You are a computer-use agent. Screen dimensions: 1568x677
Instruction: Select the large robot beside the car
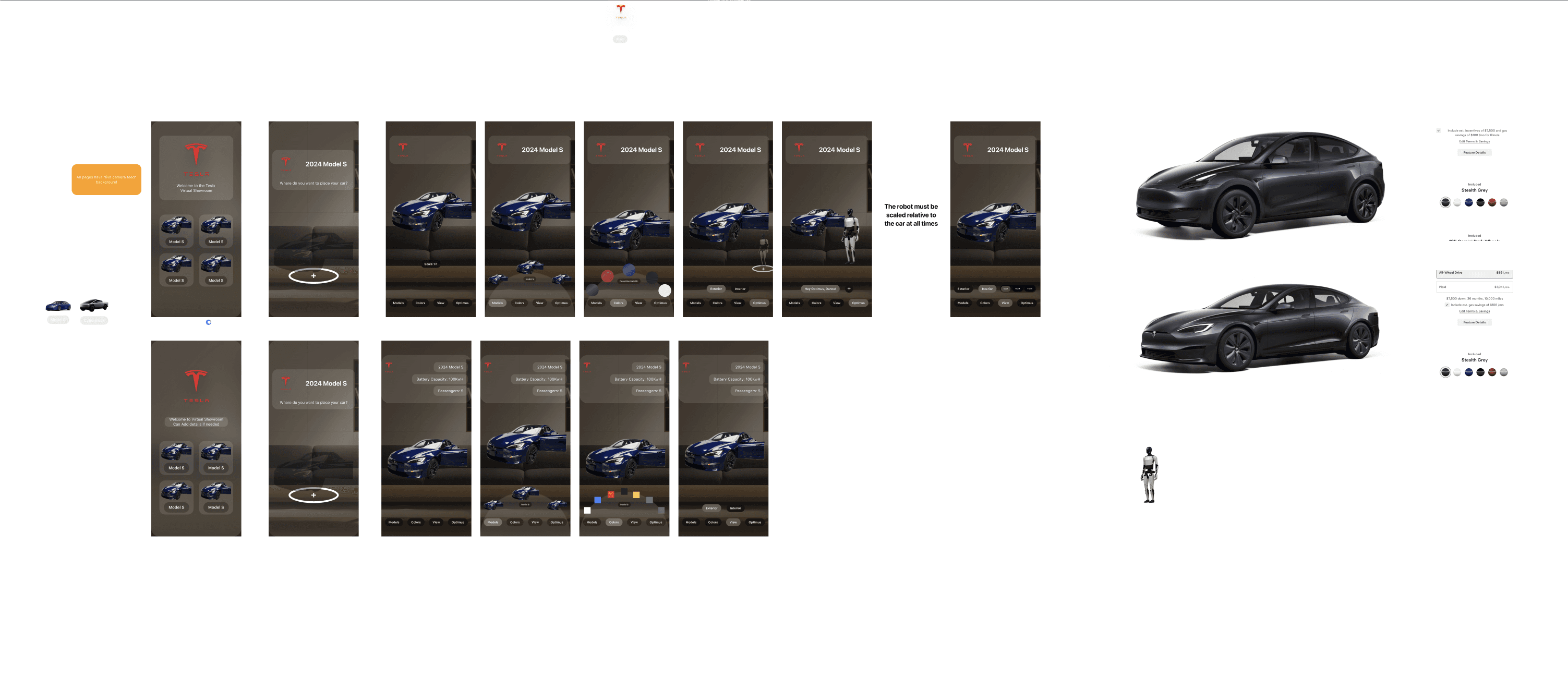click(850, 236)
